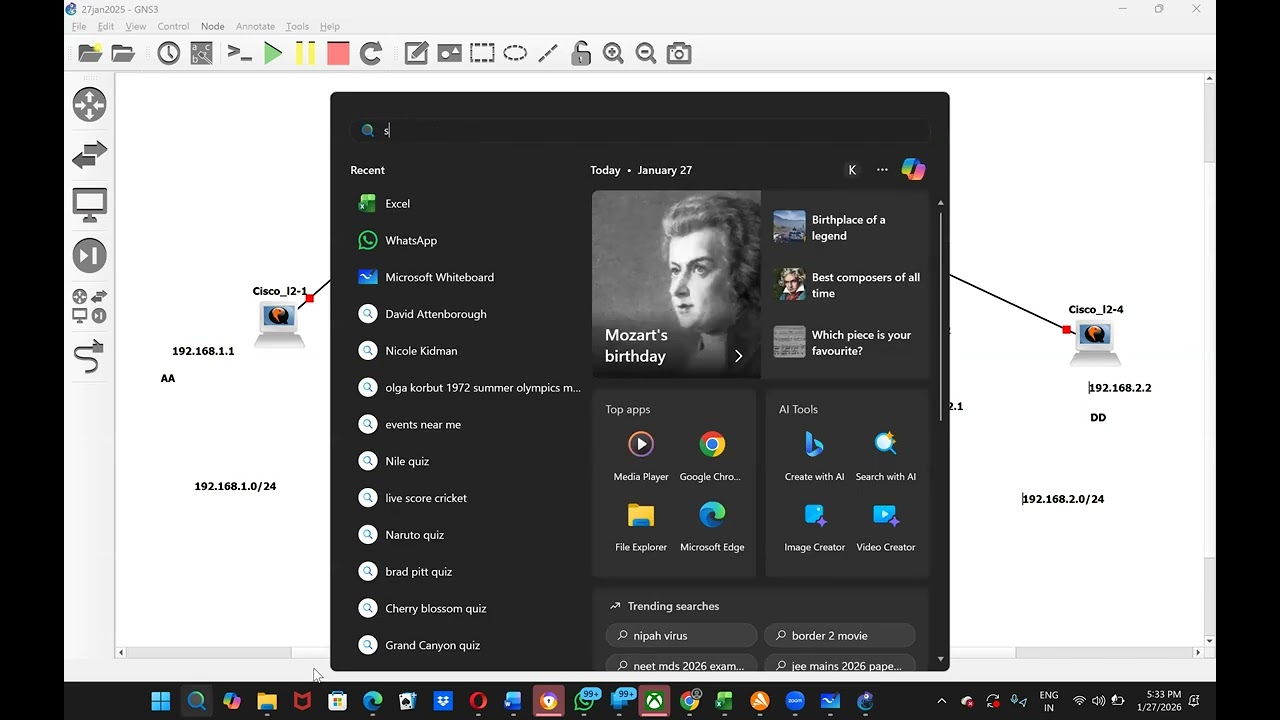Open Search with AI tool
1280x720 pixels.
click(x=886, y=456)
